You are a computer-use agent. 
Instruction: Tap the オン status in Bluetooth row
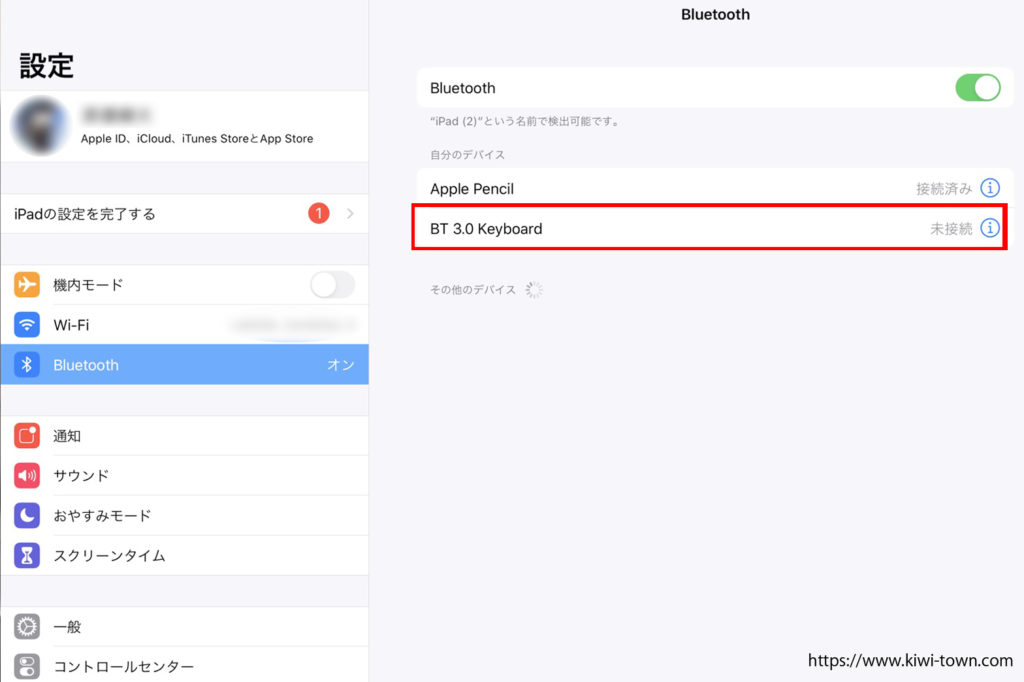tap(341, 365)
